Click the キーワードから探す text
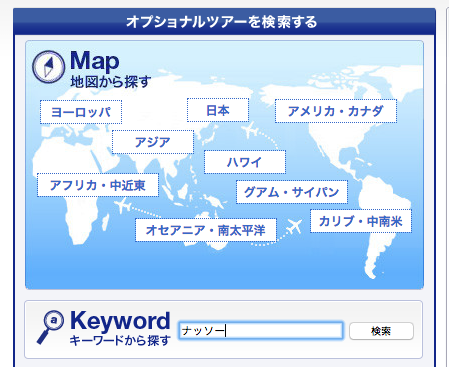The image size is (449, 367). point(120,340)
